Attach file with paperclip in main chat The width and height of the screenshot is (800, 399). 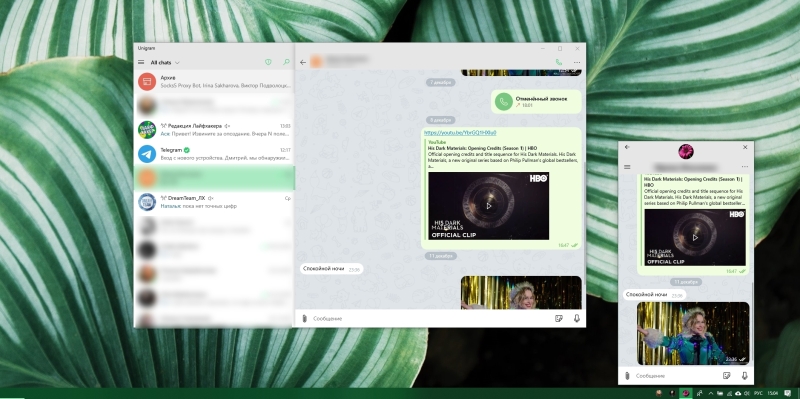304,318
